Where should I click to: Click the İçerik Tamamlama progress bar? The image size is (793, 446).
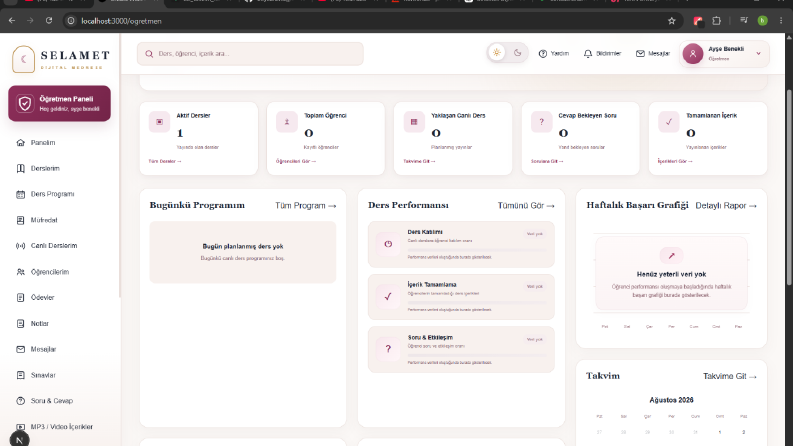pos(477,302)
